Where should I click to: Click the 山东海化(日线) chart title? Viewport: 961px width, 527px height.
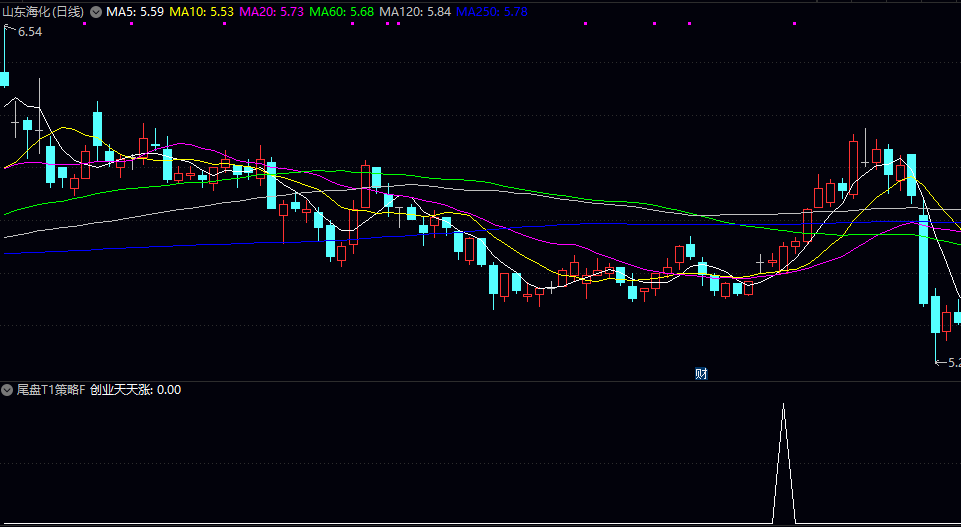click(x=43, y=12)
